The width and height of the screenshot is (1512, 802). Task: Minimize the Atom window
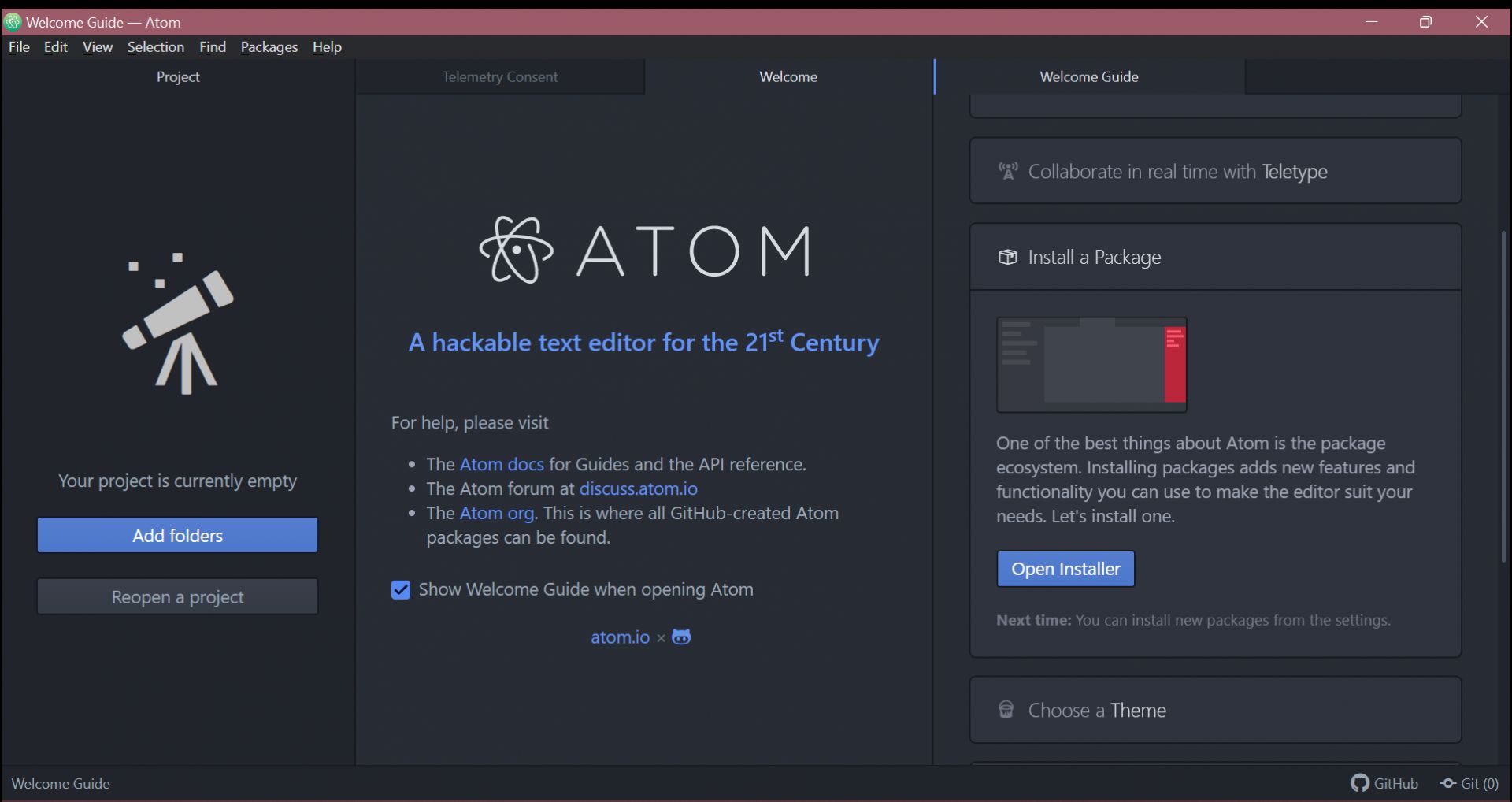tap(1372, 22)
